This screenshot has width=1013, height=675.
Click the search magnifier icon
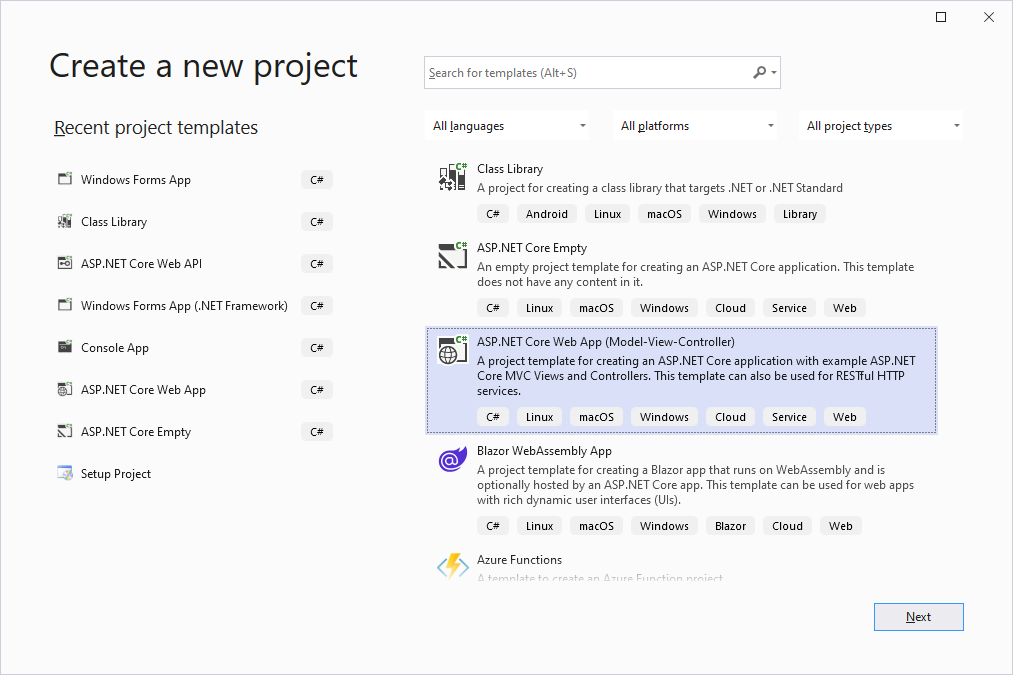760,72
